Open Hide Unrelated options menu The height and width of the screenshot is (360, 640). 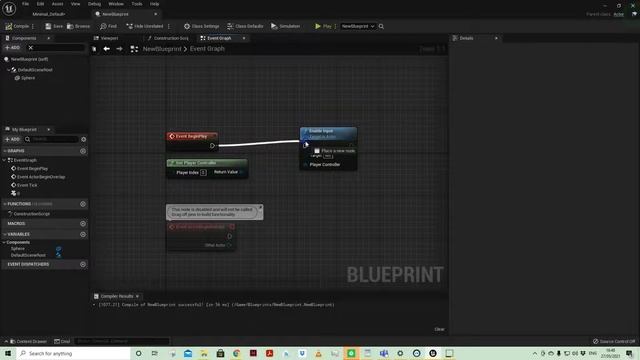169,26
